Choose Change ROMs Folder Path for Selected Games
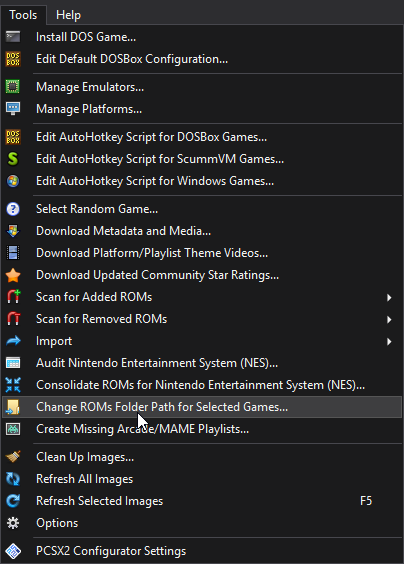Image resolution: width=404 pixels, height=564 pixels. coord(202,407)
